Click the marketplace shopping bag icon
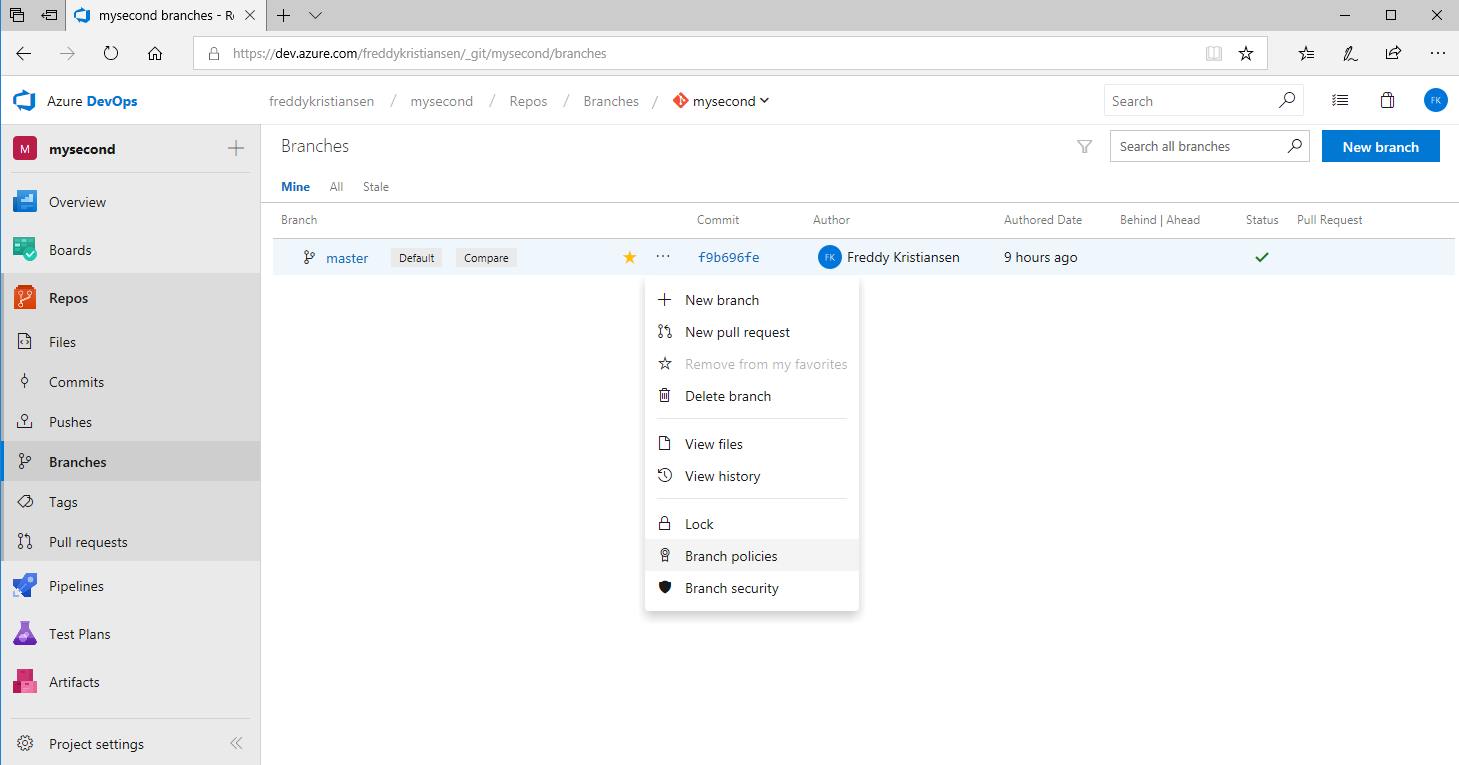The height and width of the screenshot is (765, 1459). coord(1387,101)
